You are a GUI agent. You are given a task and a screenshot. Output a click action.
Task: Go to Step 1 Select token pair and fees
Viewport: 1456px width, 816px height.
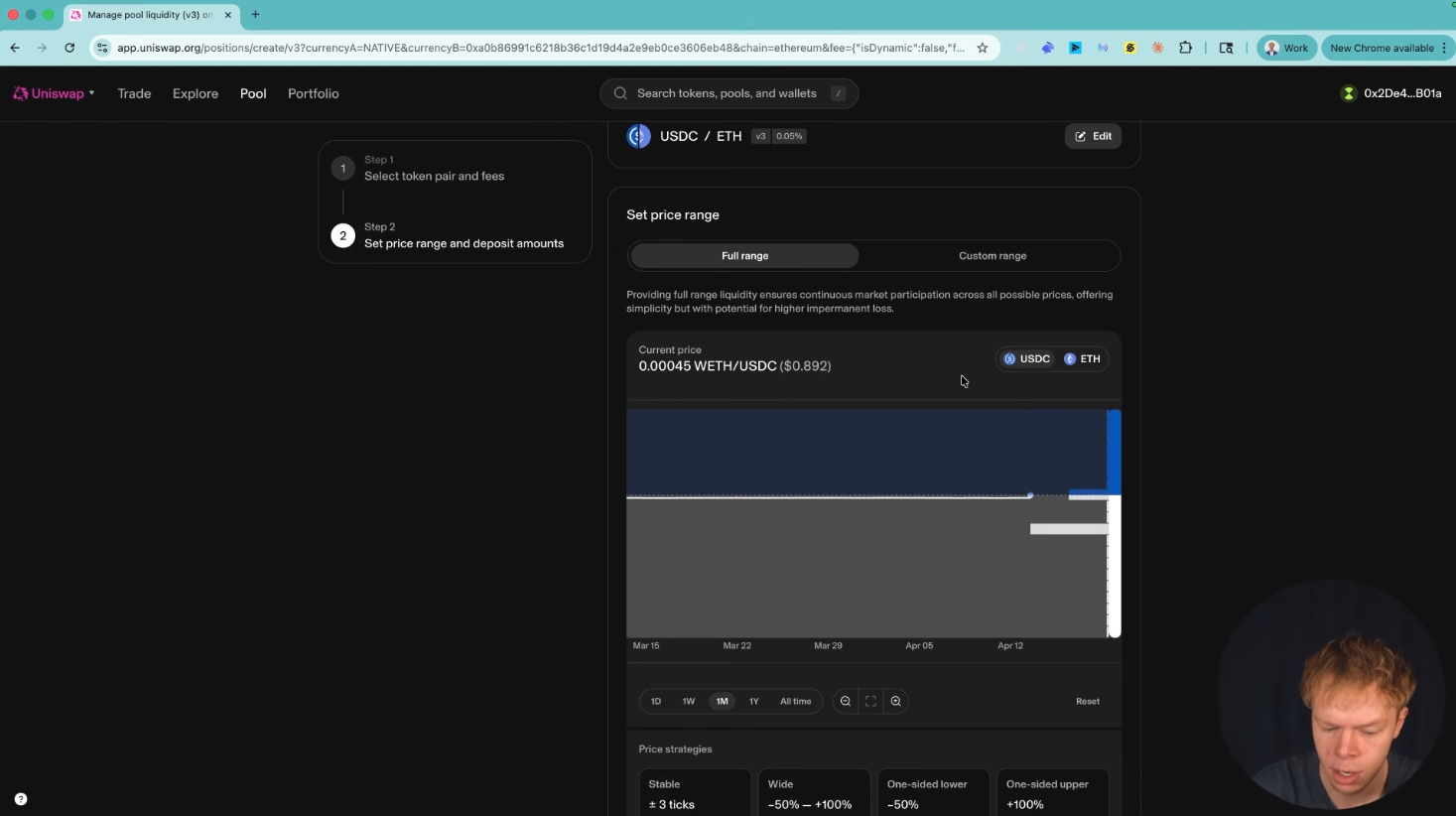(434, 169)
